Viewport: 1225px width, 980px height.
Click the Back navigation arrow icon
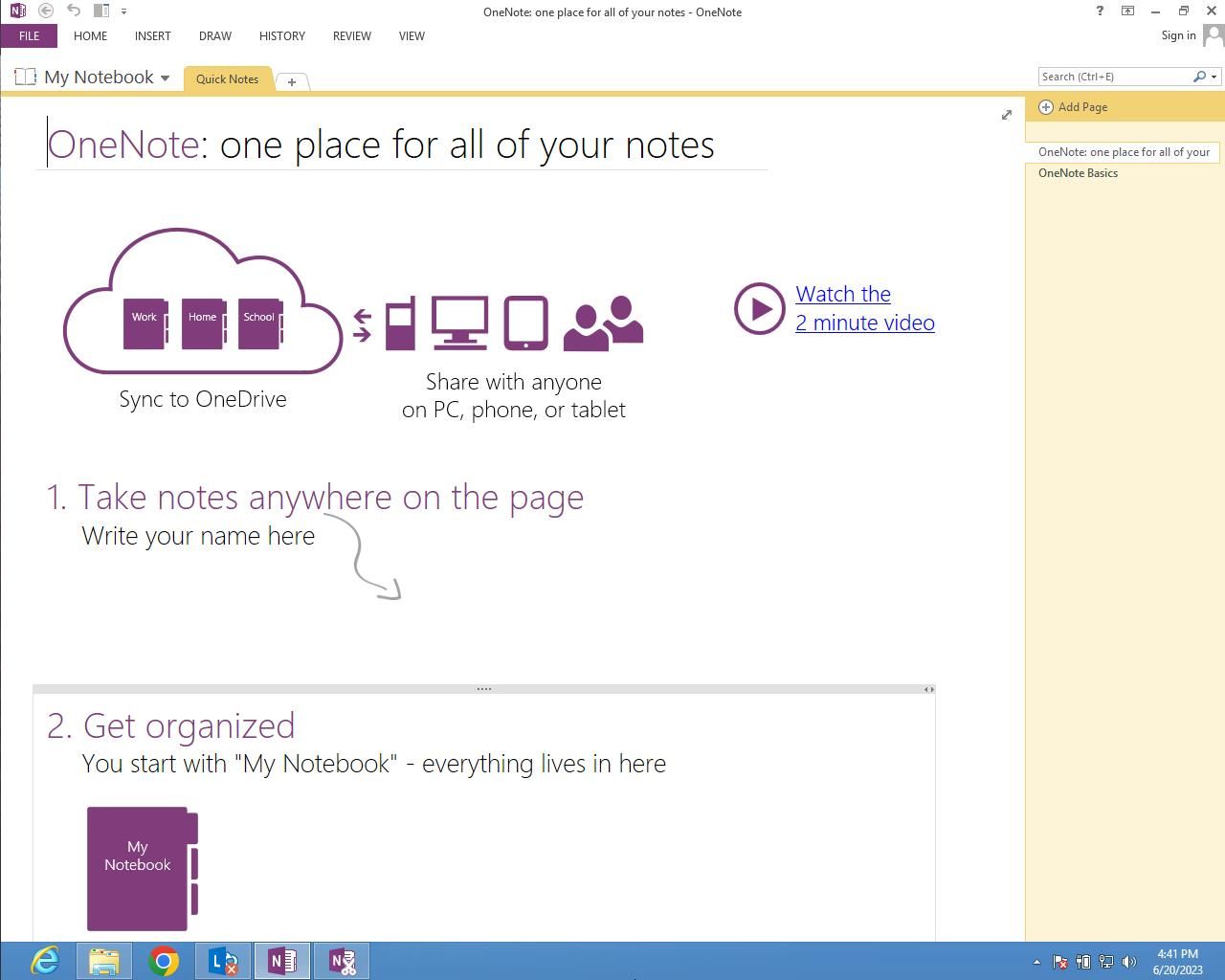tap(45, 11)
